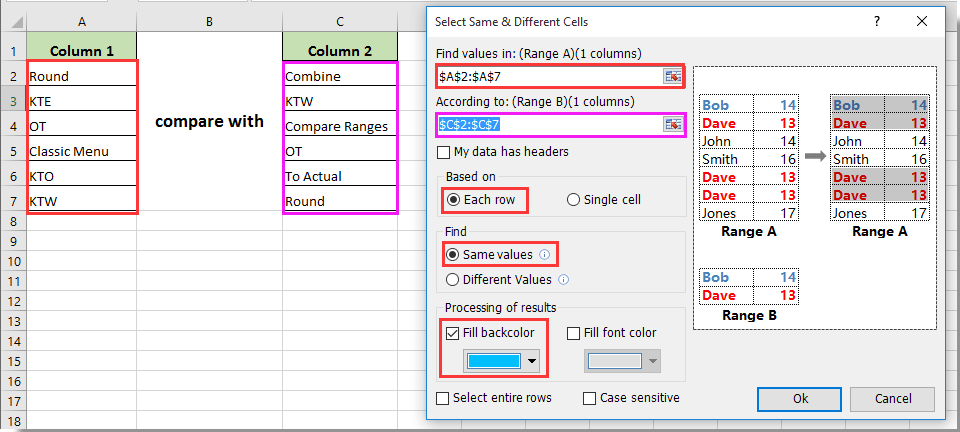Click the blue backcolor swatch

click(495, 361)
